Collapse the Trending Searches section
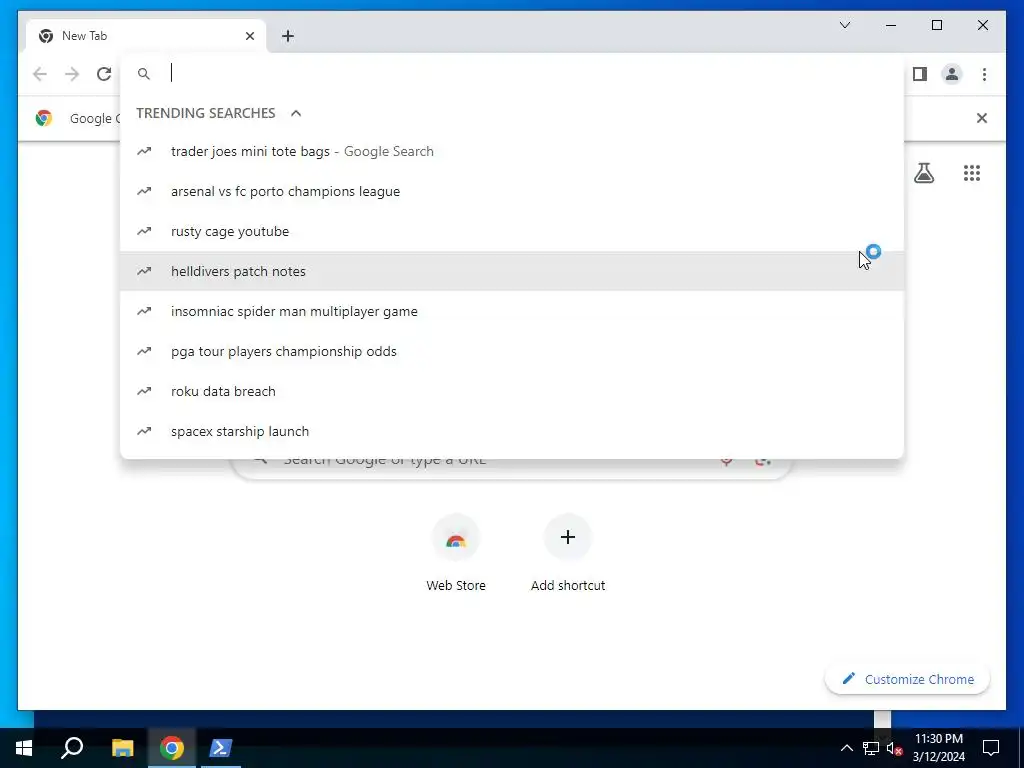This screenshot has width=1024, height=768. 296,113
